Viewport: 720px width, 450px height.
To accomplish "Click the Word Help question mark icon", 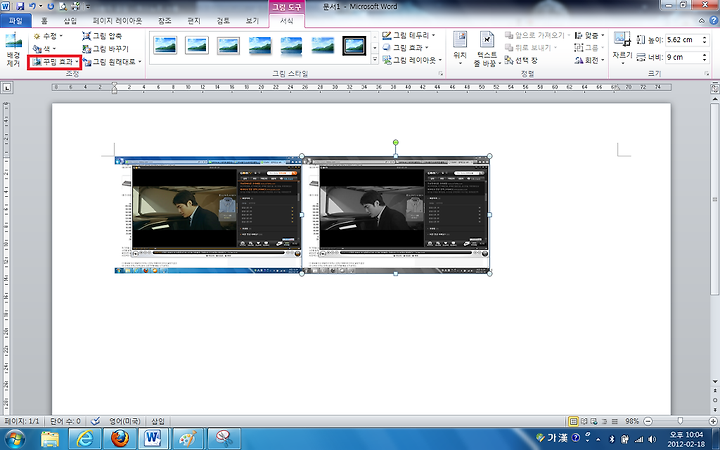I will click(x=714, y=21).
